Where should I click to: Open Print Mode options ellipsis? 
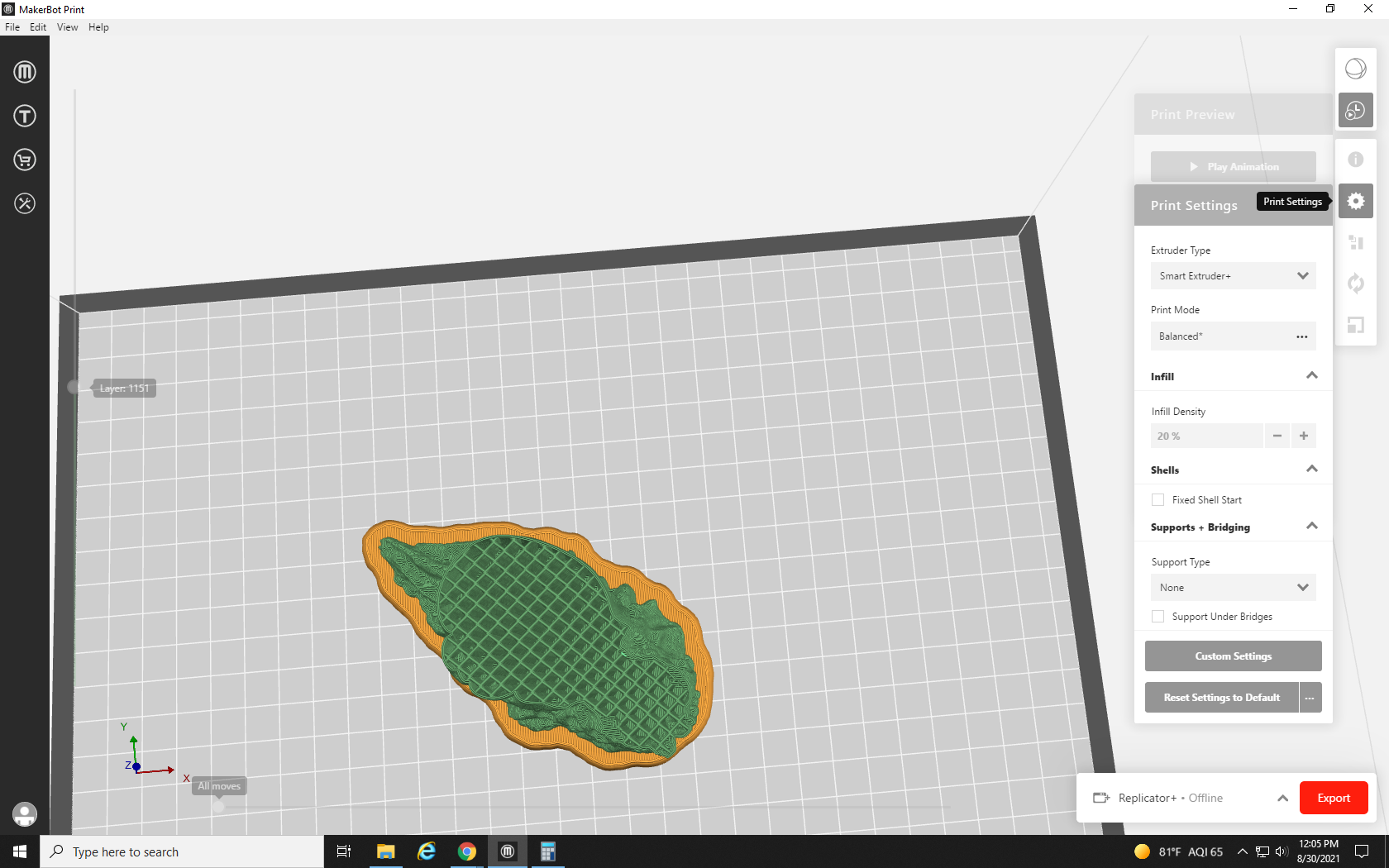tap(1302, 336)
